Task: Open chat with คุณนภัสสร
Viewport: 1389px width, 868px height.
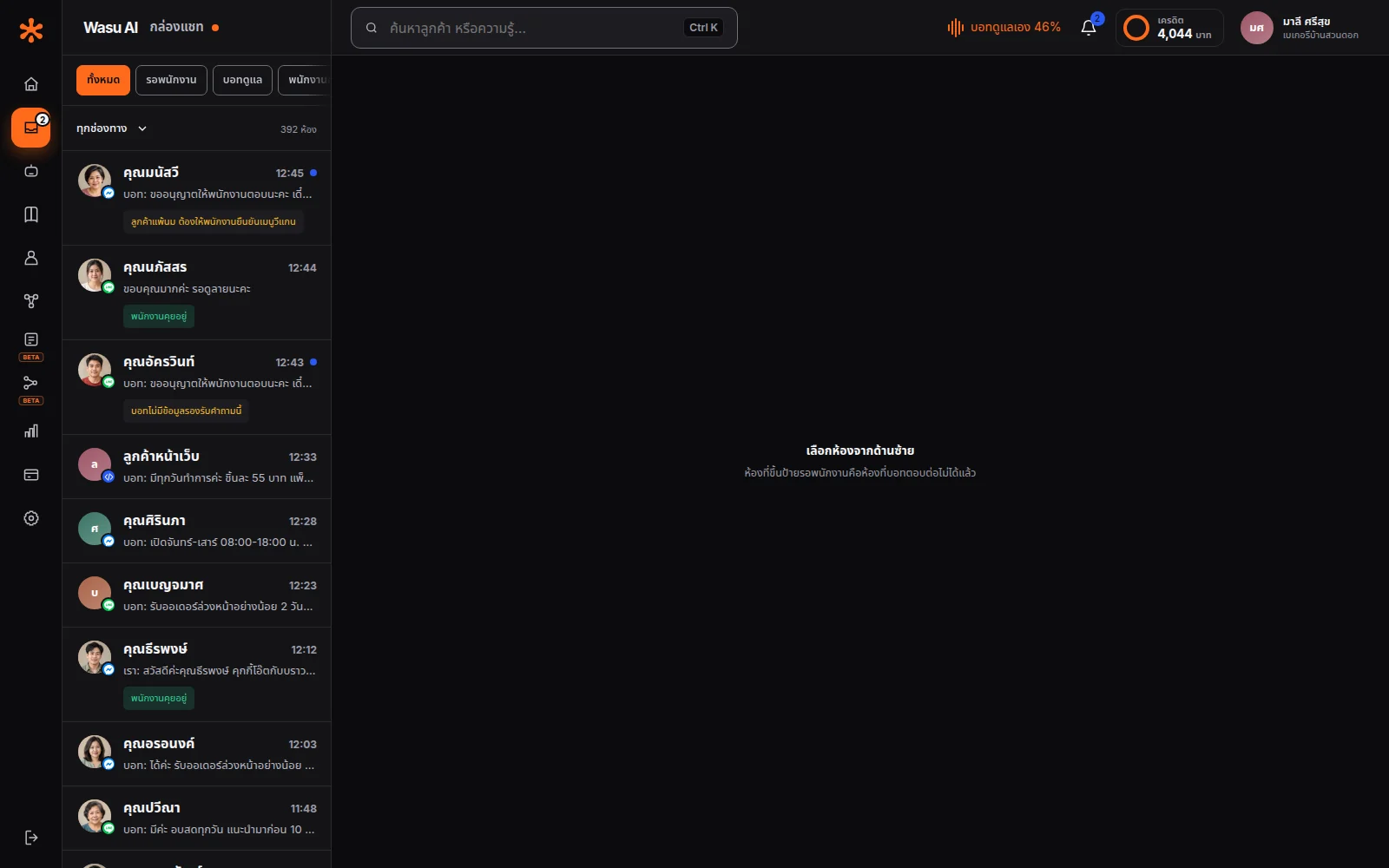Action: pos(197,293)
